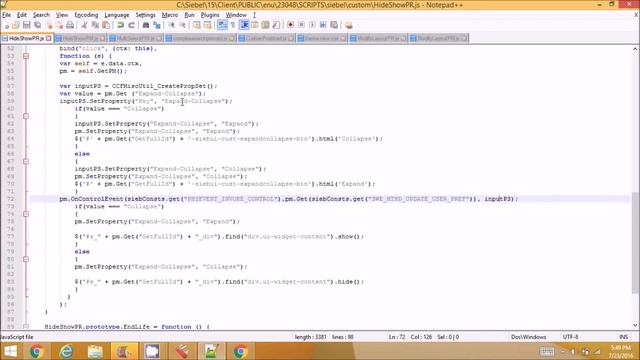Screen dimensions: 640x360
Task: Zoom out using toolbar magnifier
Action: [182, 25]
